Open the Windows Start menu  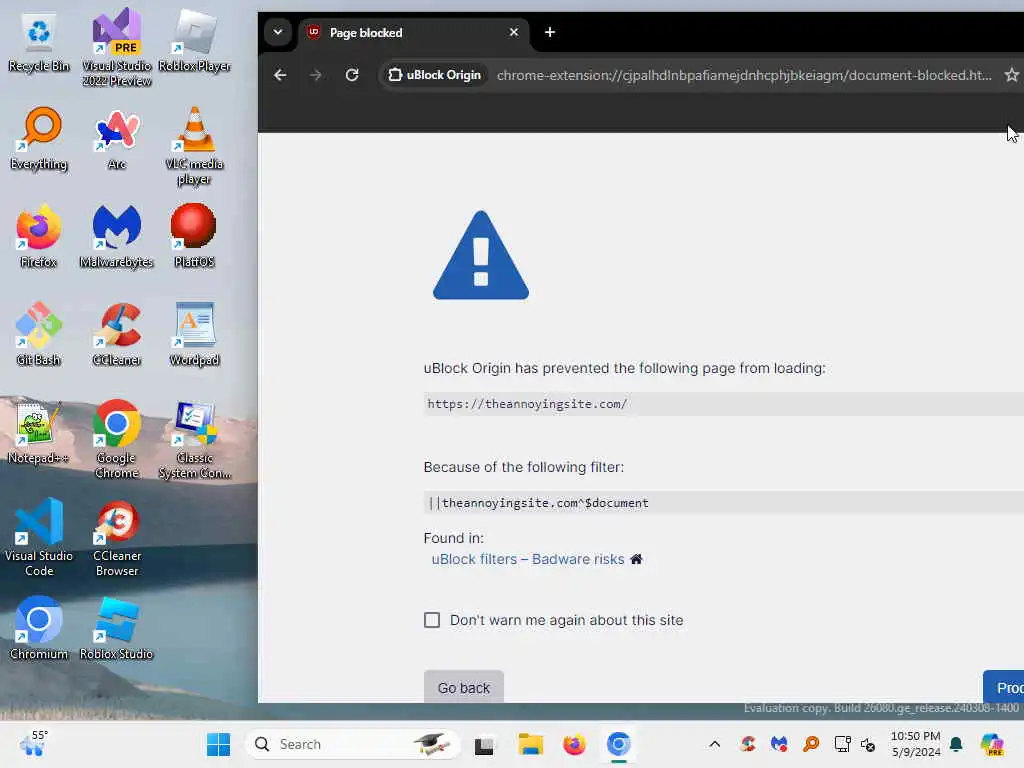tap(218, 744)
